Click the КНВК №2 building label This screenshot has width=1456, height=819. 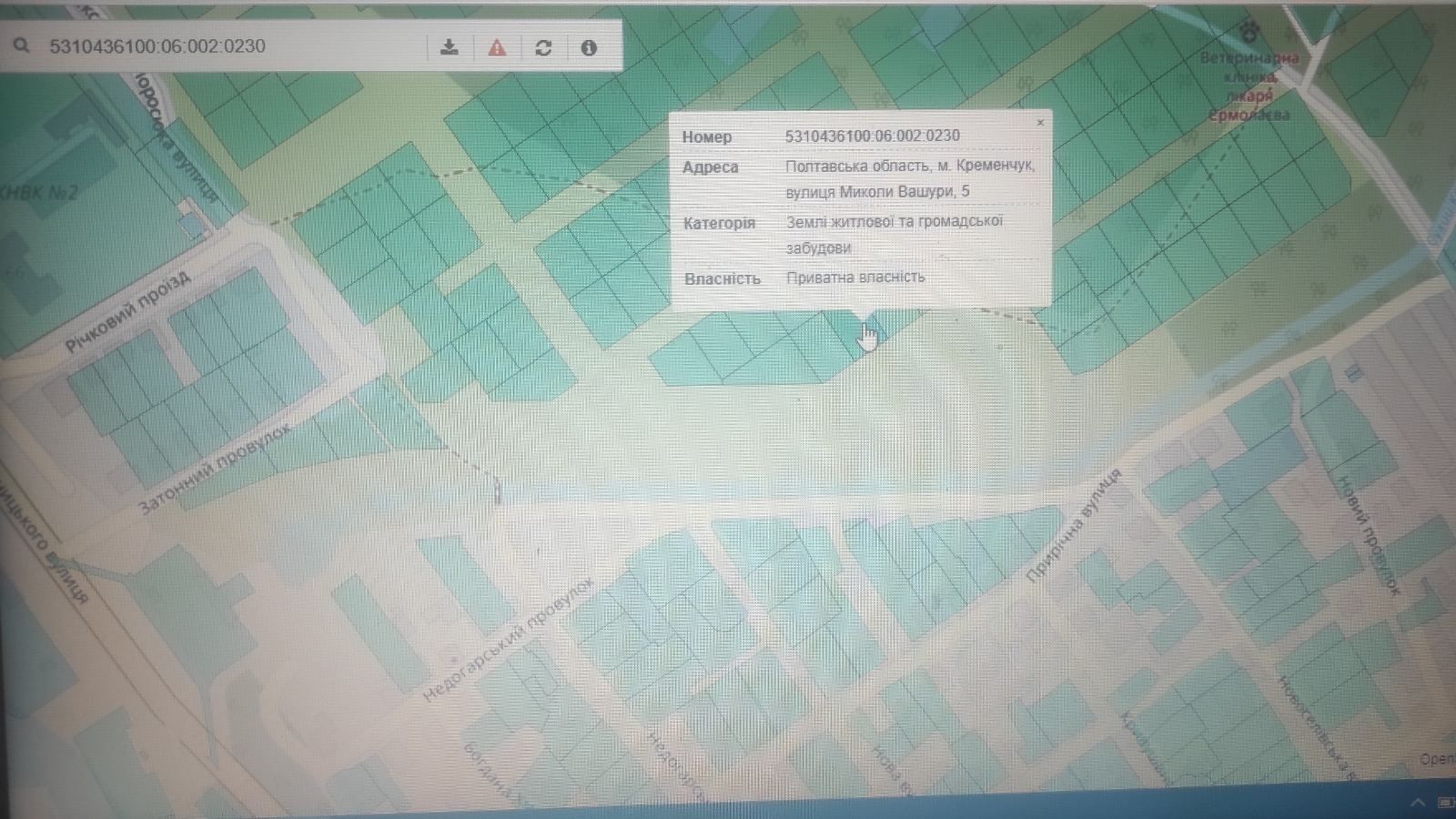pos(39,193)
